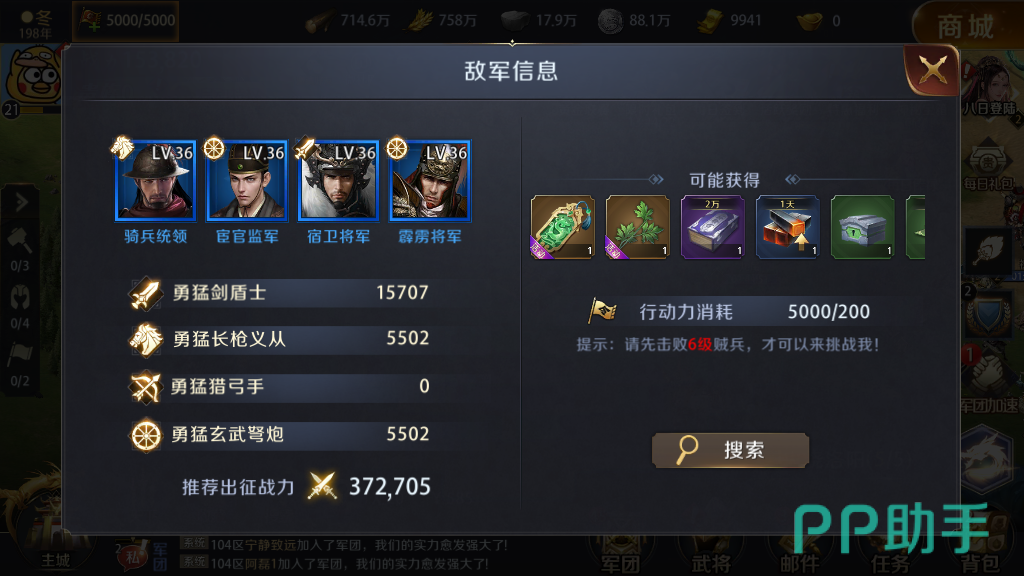Tap the 勇猛长枪义从 cavalry troop icon

point(145,340)
